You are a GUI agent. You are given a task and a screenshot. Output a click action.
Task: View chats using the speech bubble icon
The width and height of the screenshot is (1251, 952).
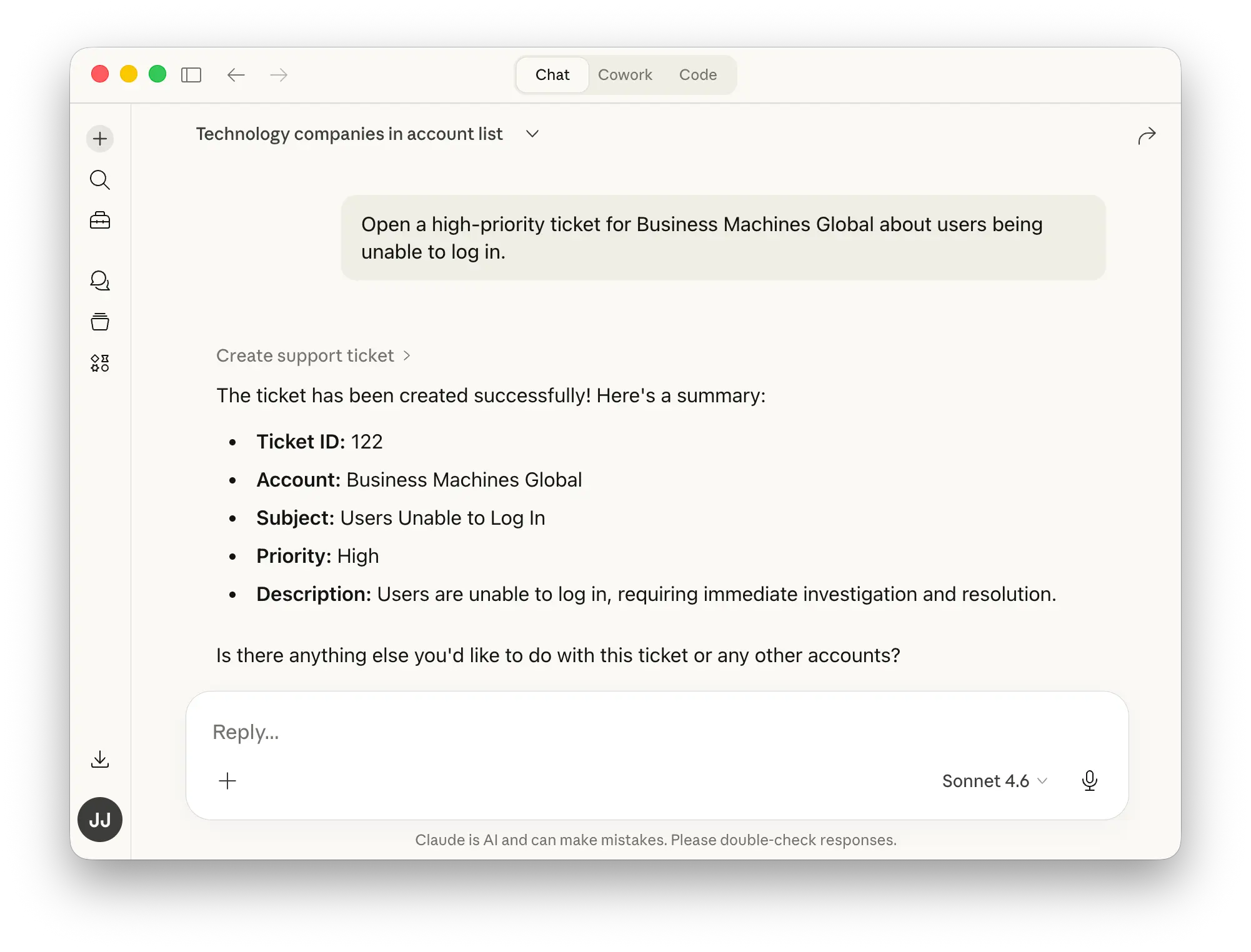click(x=99, y=280)
